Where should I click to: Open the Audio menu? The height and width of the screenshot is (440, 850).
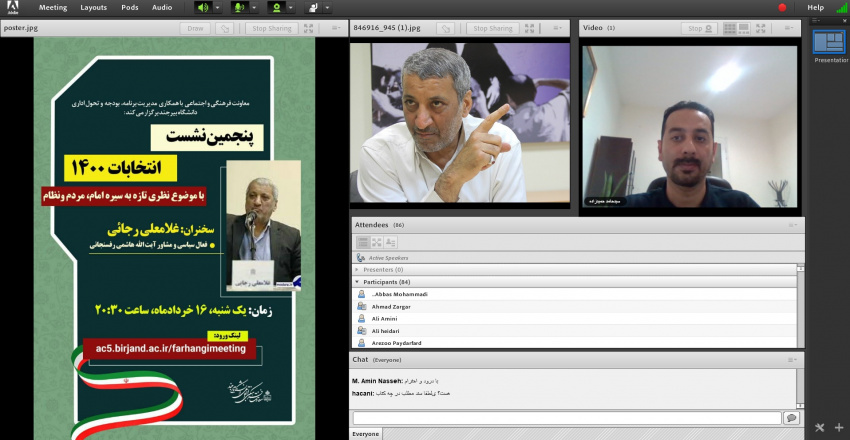[162, 8]
